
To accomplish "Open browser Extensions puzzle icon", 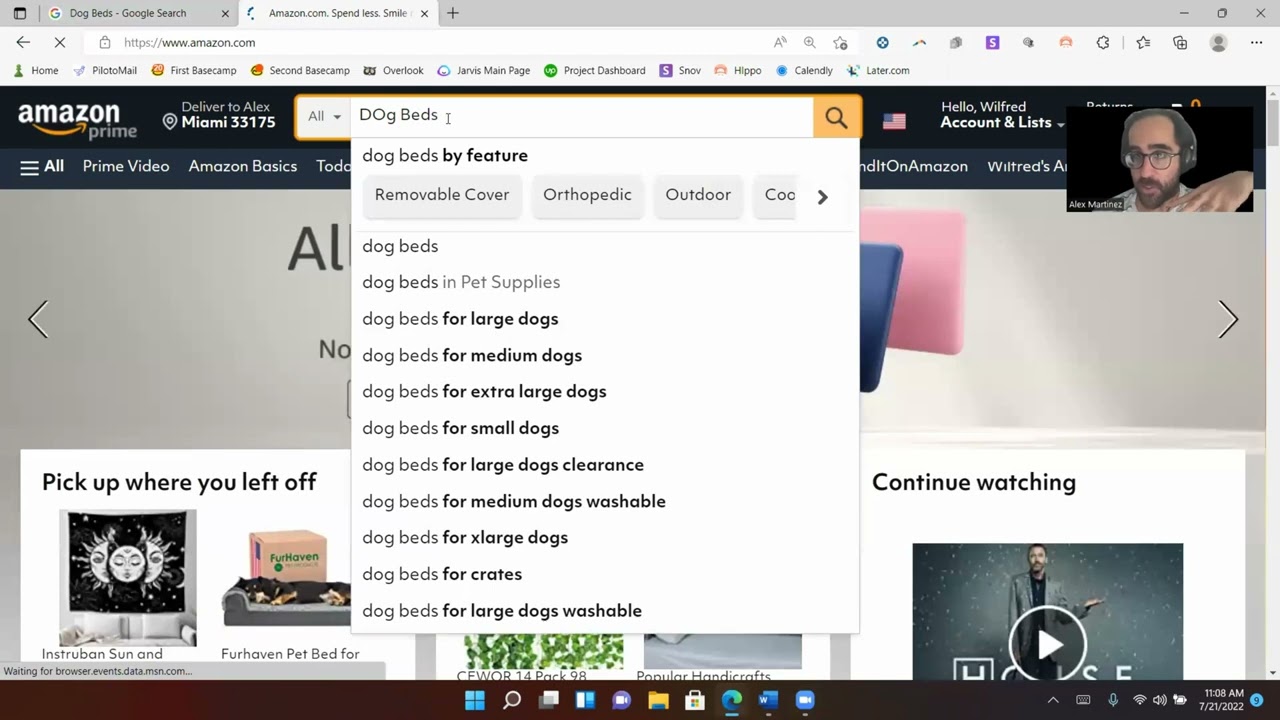I will (x=1103, y=43).
